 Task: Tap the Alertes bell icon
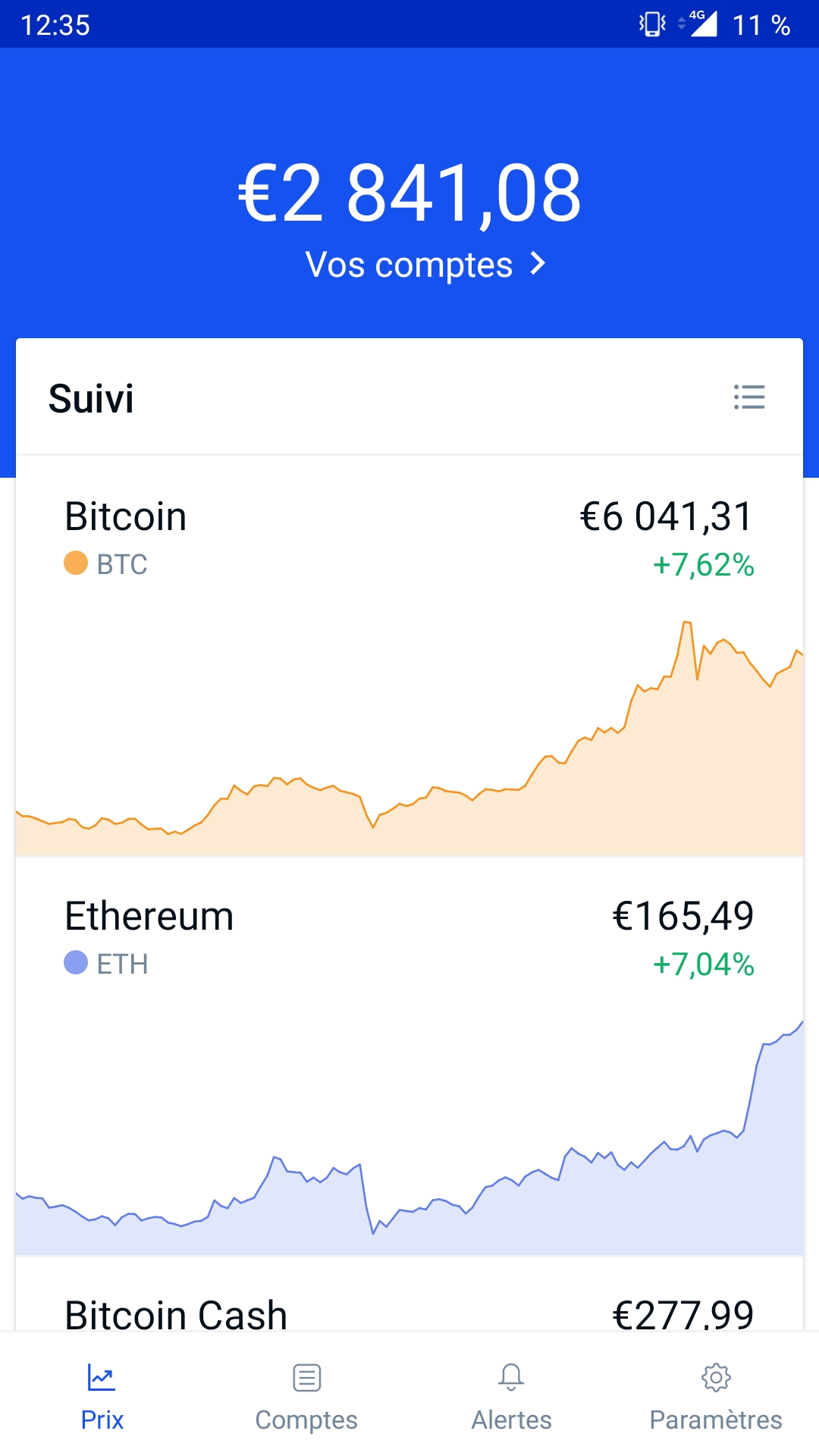[x=511, y=1377]
